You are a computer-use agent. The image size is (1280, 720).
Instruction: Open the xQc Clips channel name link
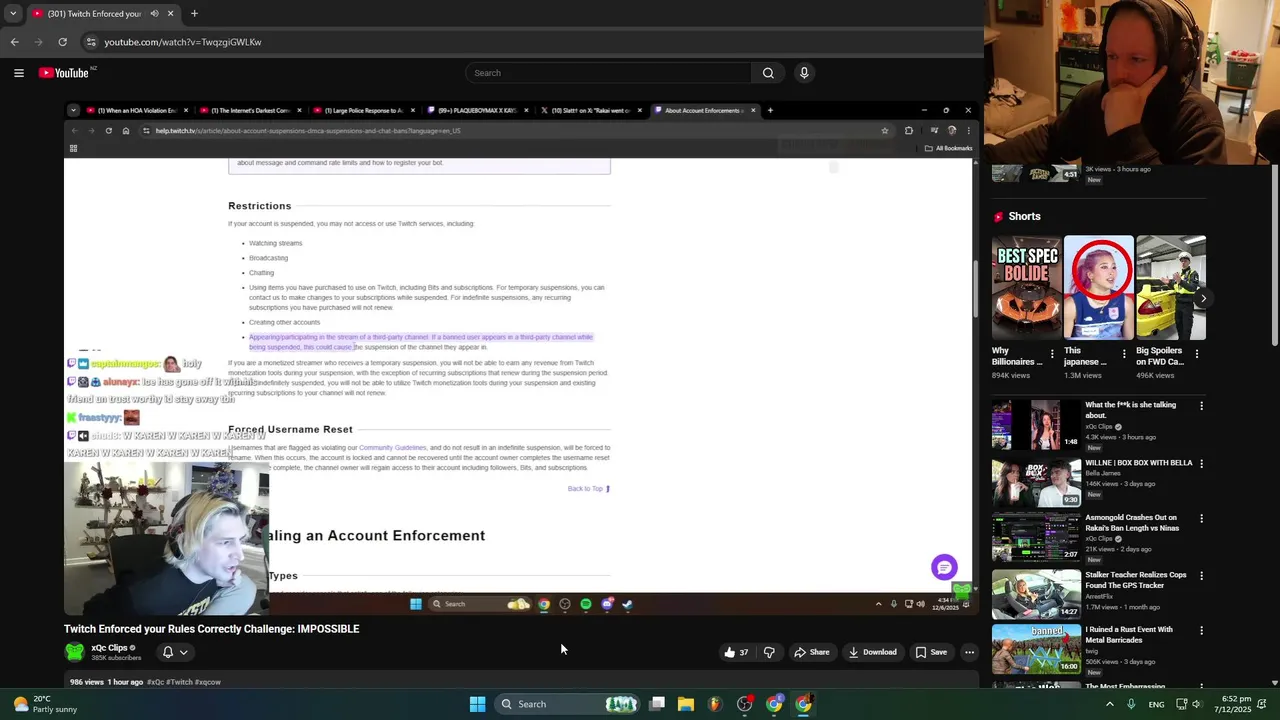coord(109,648)
